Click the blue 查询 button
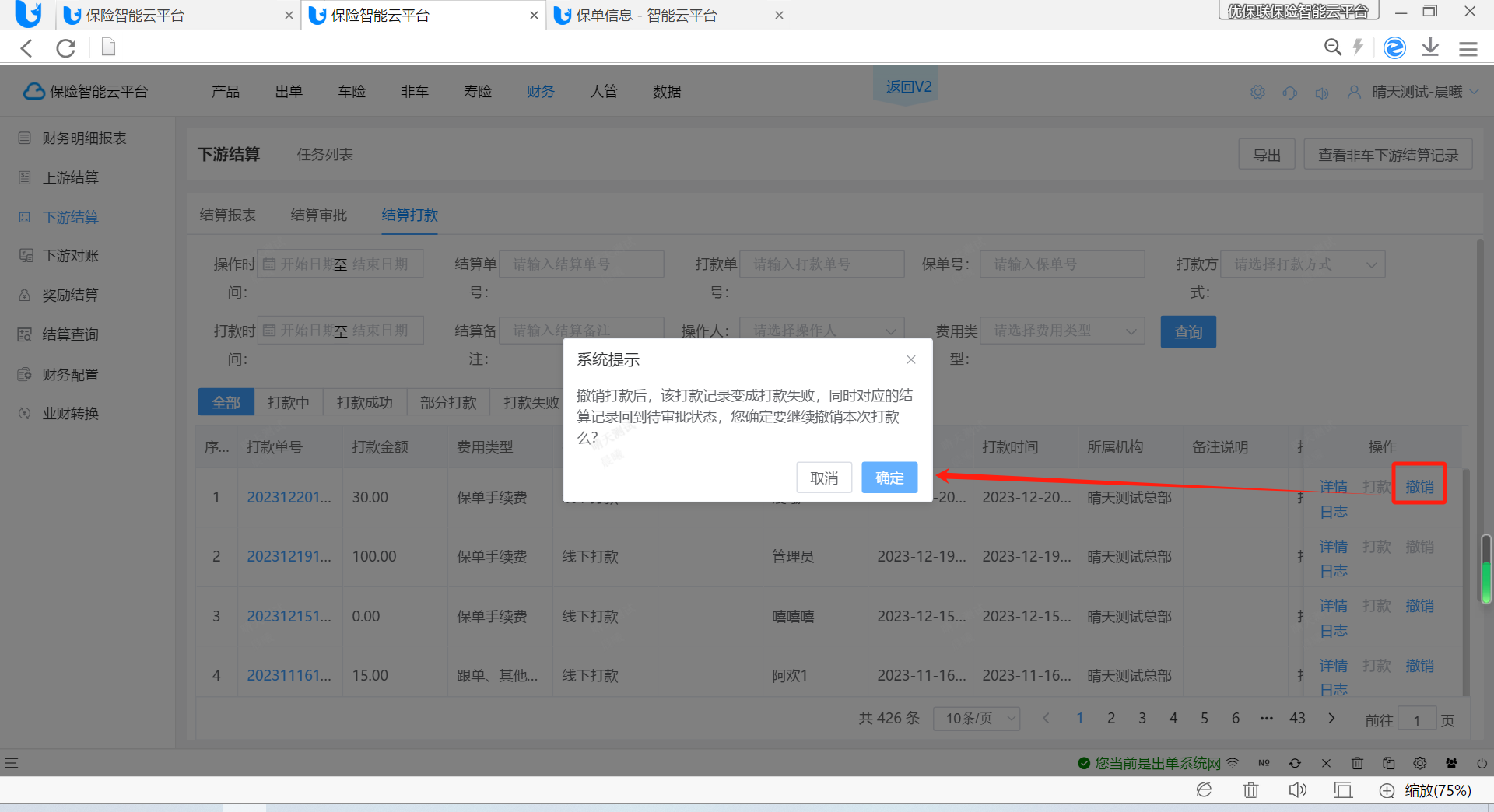This screenshot has height=812, width=1494. (x=1188, y=332)
